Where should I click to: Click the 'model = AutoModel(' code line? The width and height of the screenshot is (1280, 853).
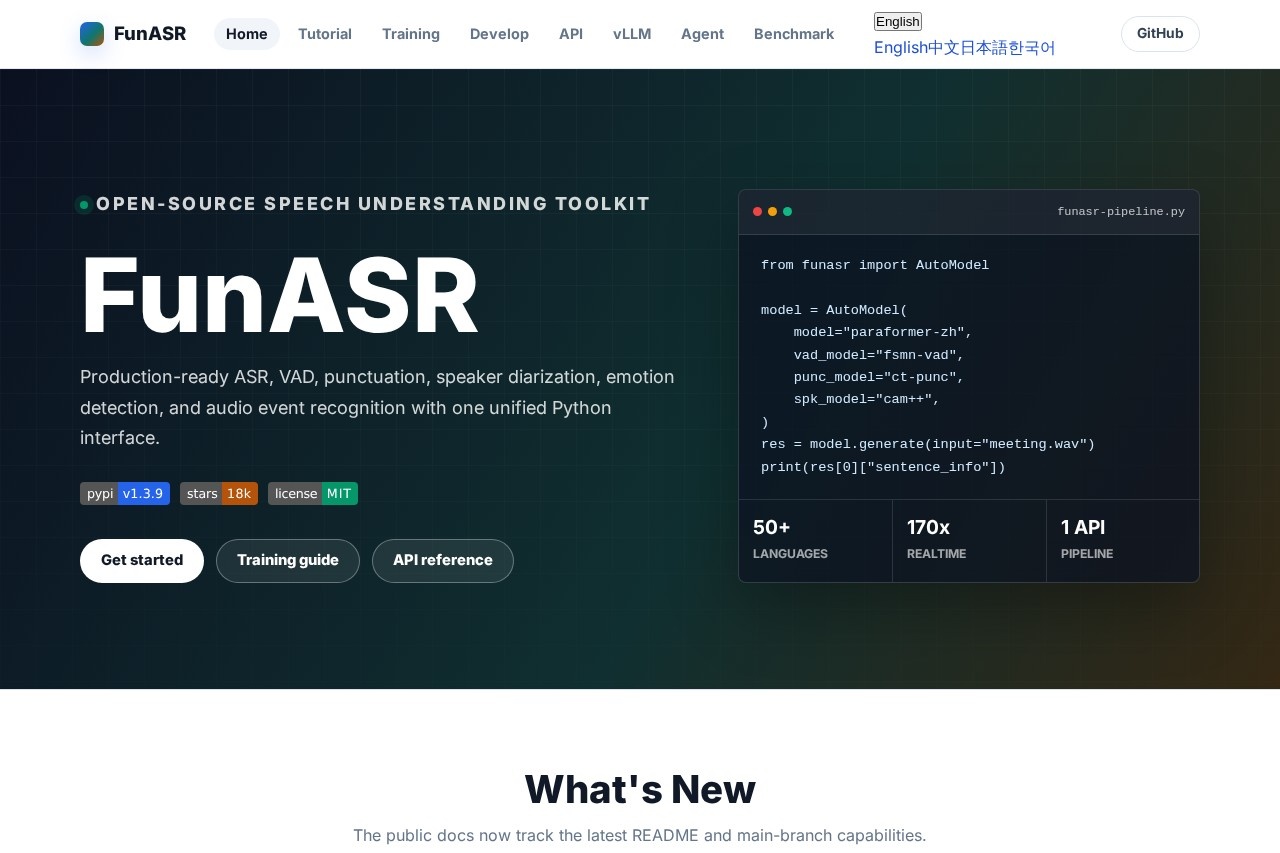point(834,311)
